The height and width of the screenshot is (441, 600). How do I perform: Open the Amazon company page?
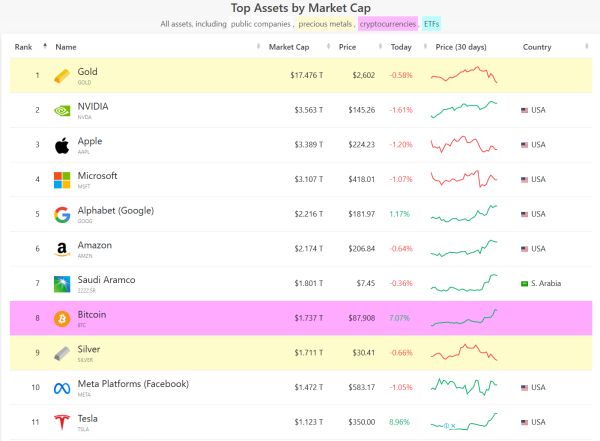(95, 245)
